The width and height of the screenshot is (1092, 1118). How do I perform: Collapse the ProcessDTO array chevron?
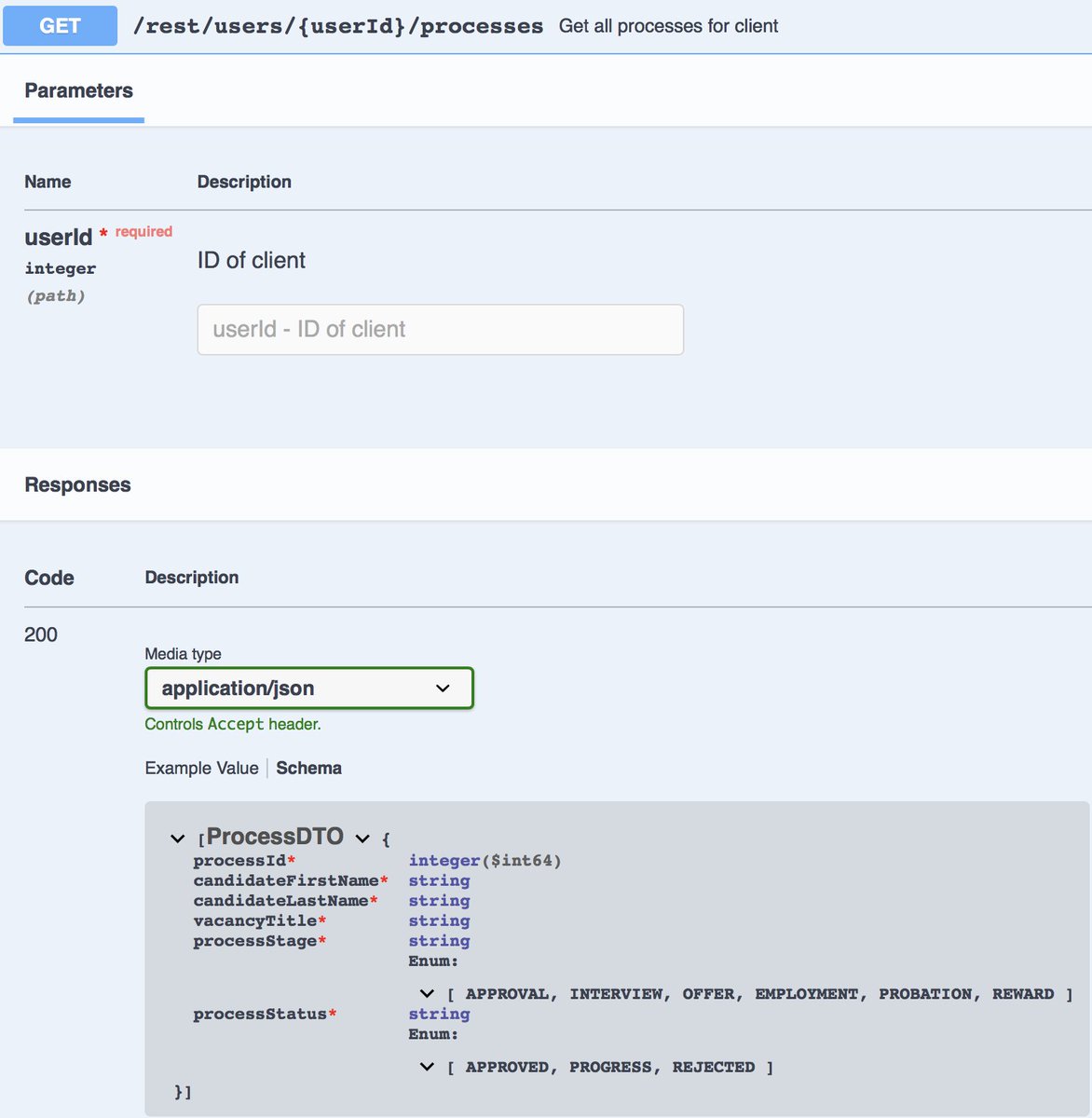coord(178,838)
